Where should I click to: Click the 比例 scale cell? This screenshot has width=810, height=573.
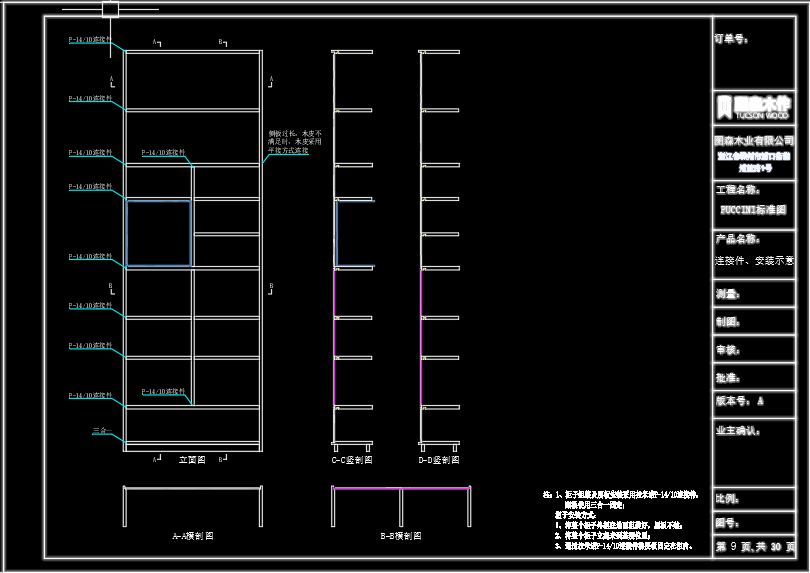pyautogui.click(x=753, y=498)
